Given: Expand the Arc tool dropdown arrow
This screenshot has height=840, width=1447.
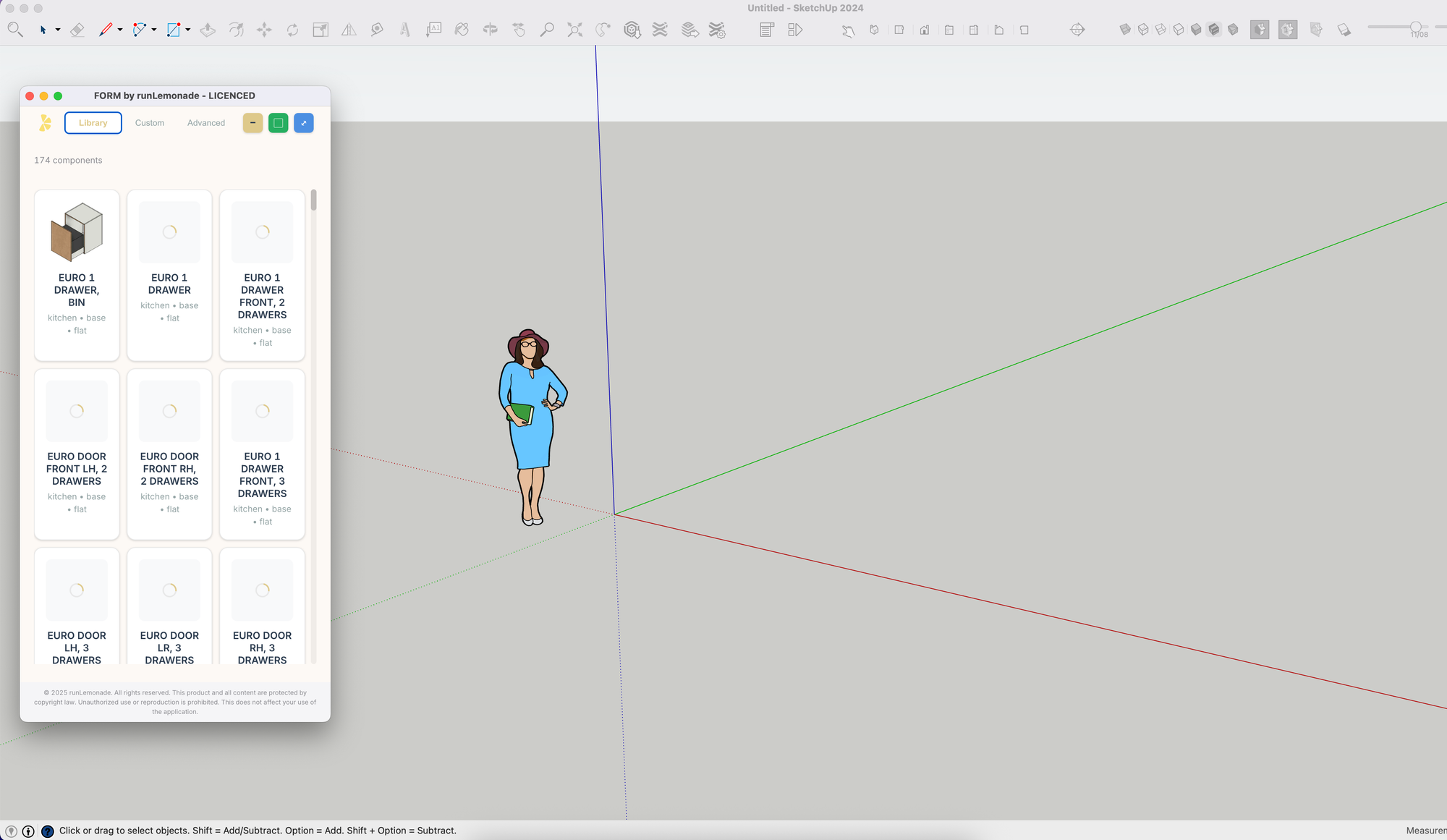Looking at the screenshot, I should tap(154, 30).
